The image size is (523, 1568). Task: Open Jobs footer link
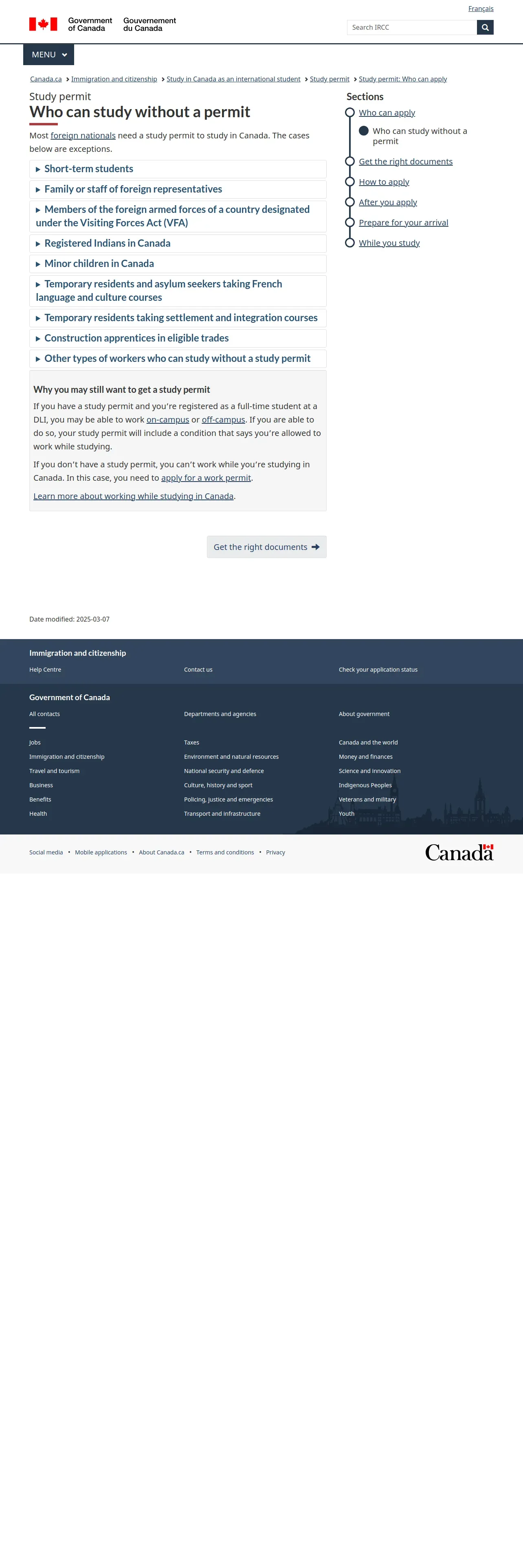tap(35, 742)
